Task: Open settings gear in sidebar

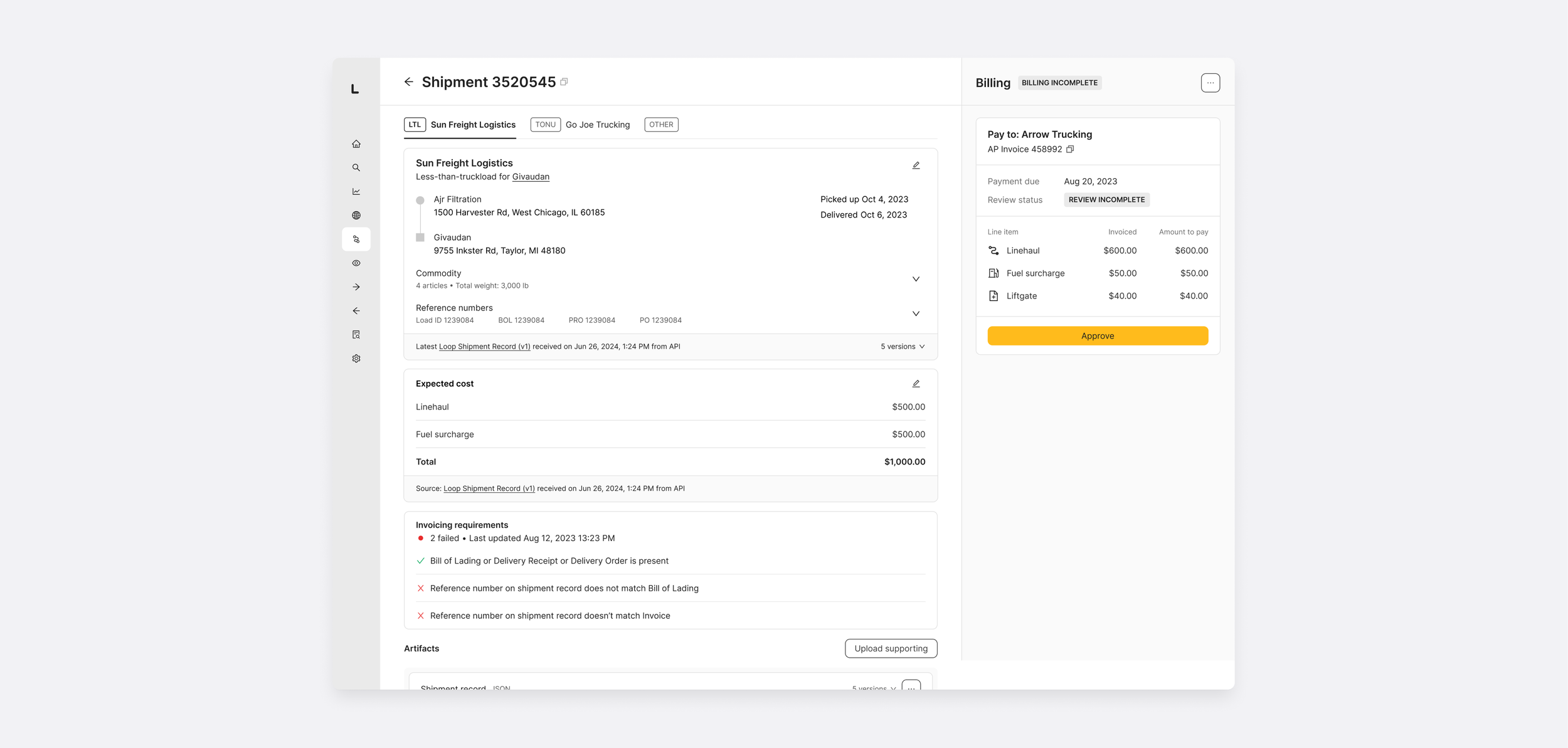Action: pyautogui.click(x=356, y=359)
